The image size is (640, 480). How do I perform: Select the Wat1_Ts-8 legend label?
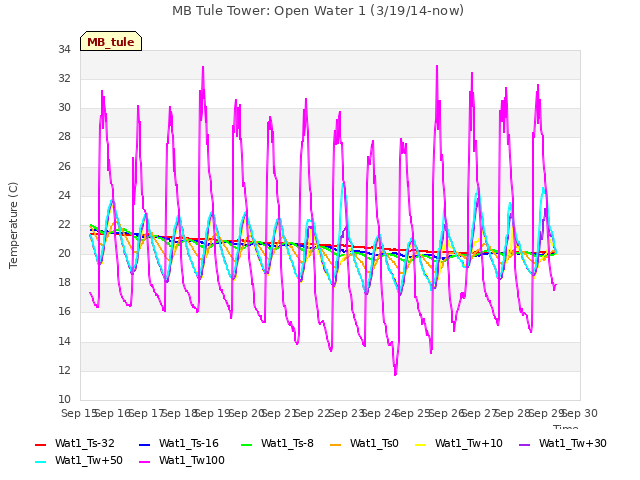pos(287,443)
